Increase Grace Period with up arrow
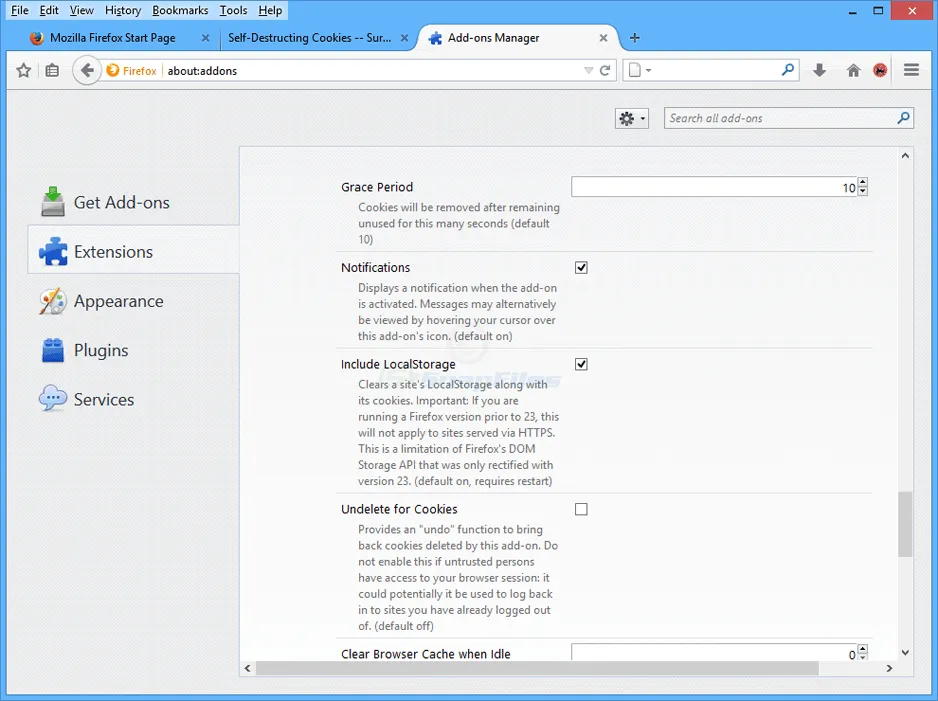The width and height of the screenshot is (938, 701). pos(863,182)
